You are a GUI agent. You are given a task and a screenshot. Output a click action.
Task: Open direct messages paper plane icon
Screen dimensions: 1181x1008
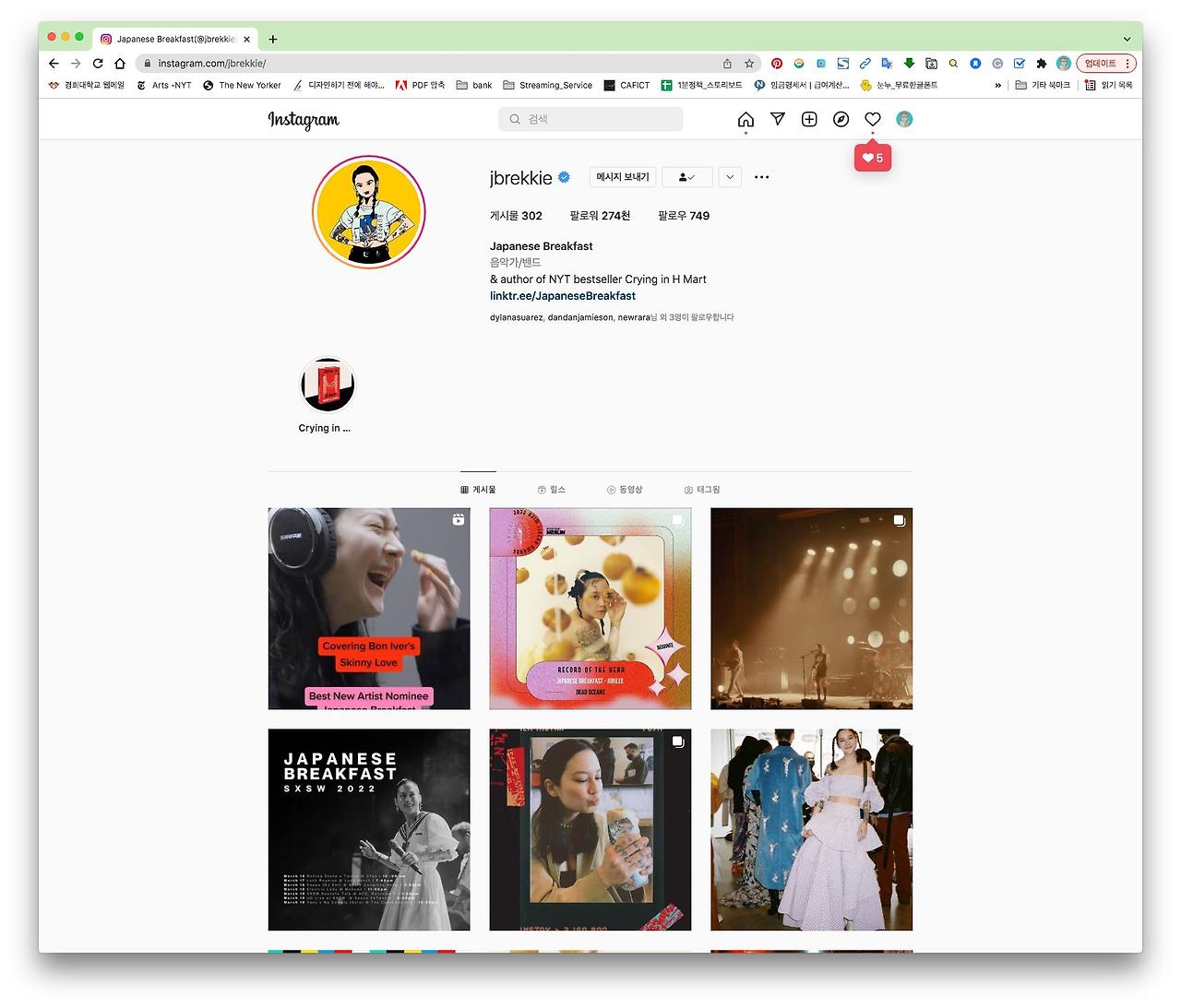pos(778,119)
